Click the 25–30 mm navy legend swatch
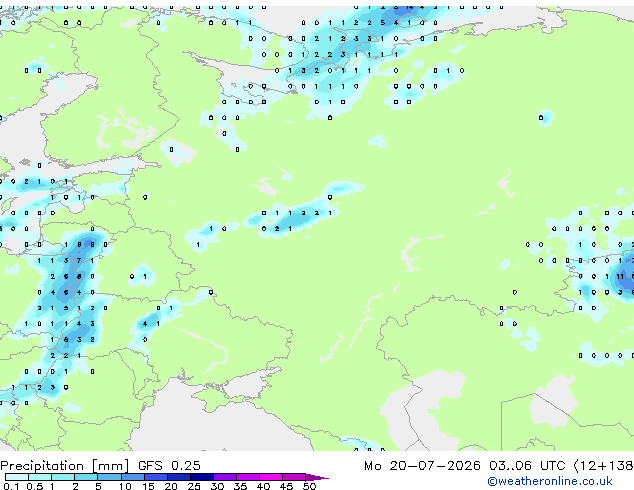 [x=201, y=477]
